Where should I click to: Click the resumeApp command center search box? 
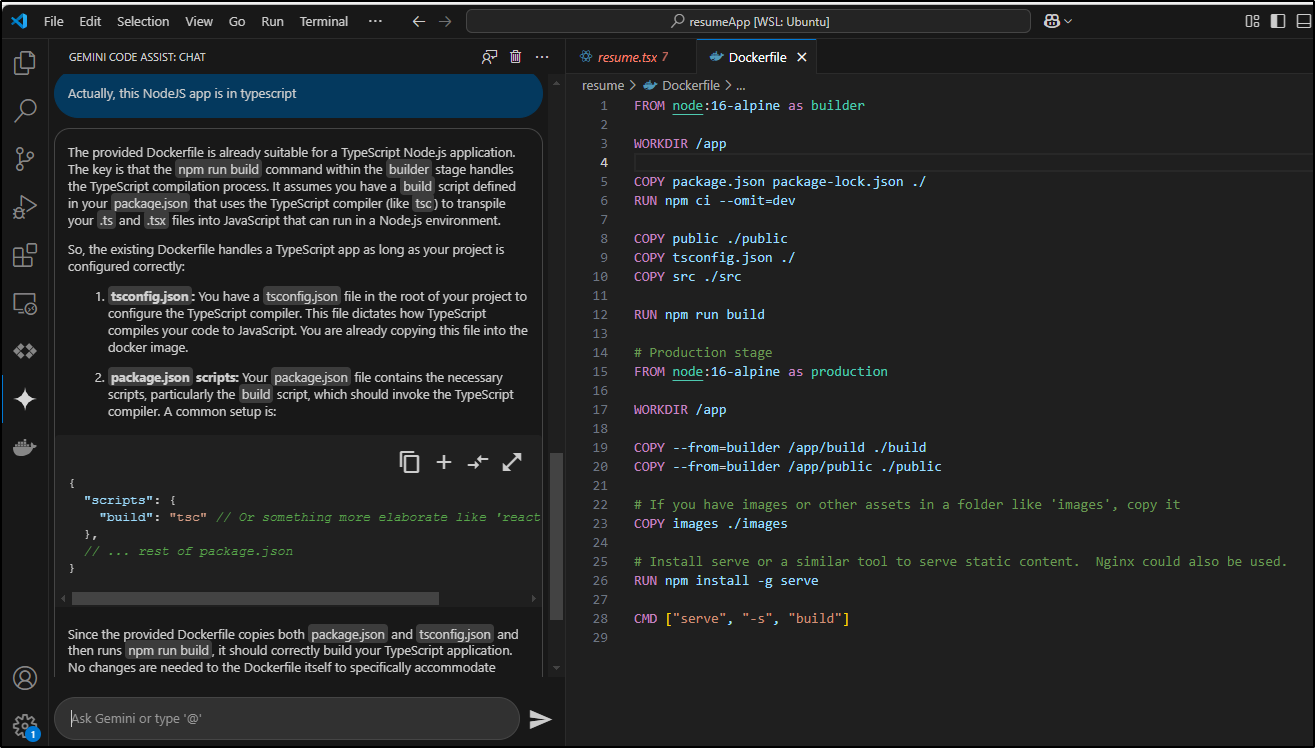(748, 21)
